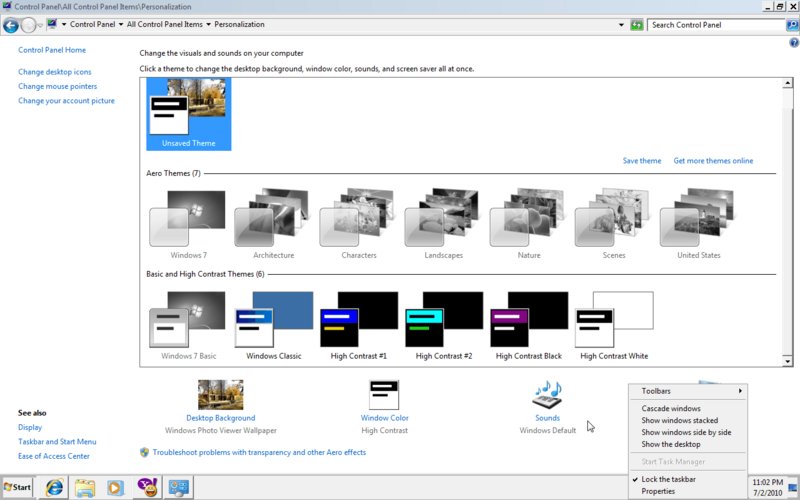Click the Sounds speaker icon

[x=547, y=395]
